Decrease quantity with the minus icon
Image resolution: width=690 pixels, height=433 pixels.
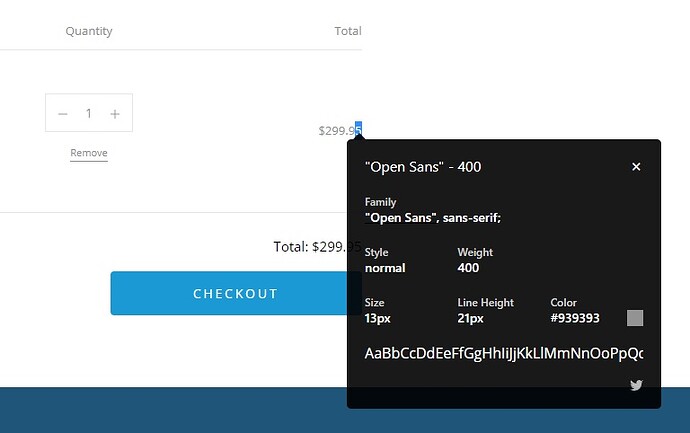(62, 114)
